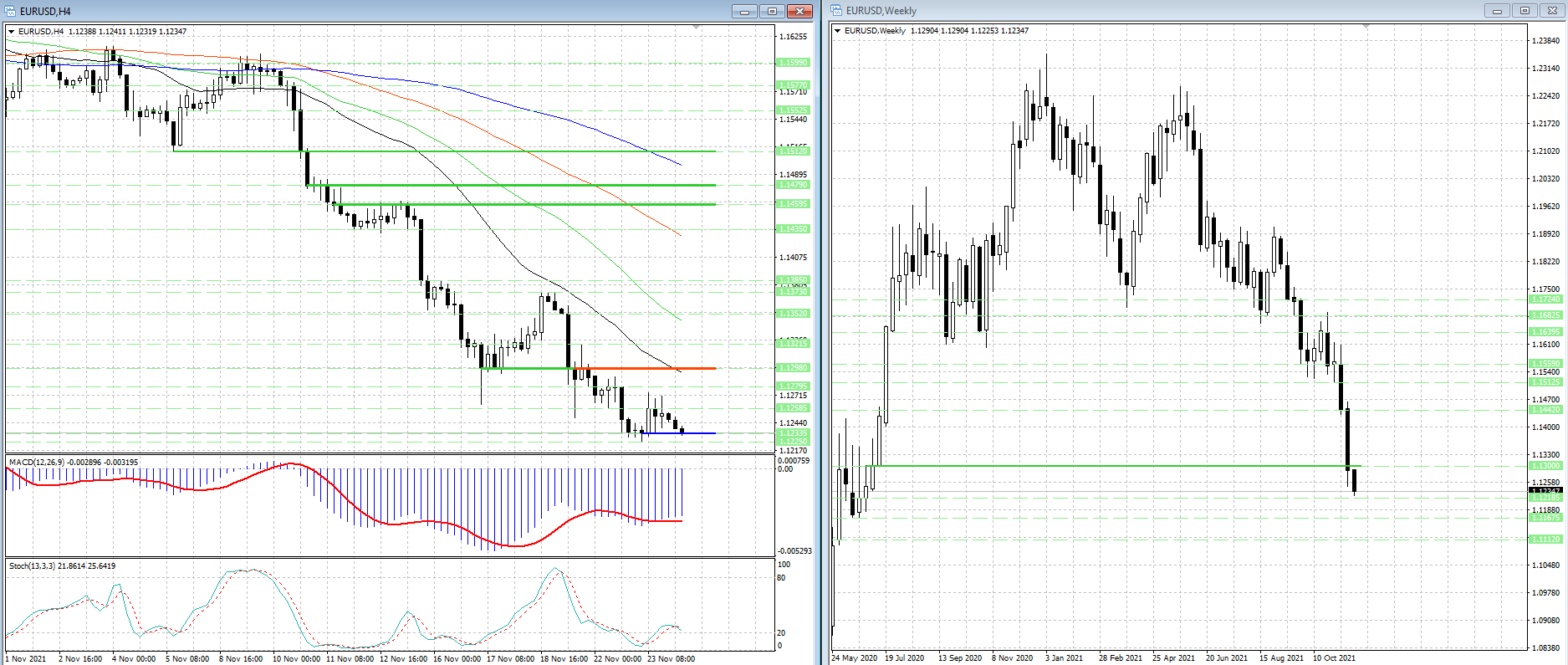Open the dropdown arrow beside EURUSD,Weekly chart label
Image resolution: width=1568 pixels, height=665 pixels.
click(x=838, y=31)
